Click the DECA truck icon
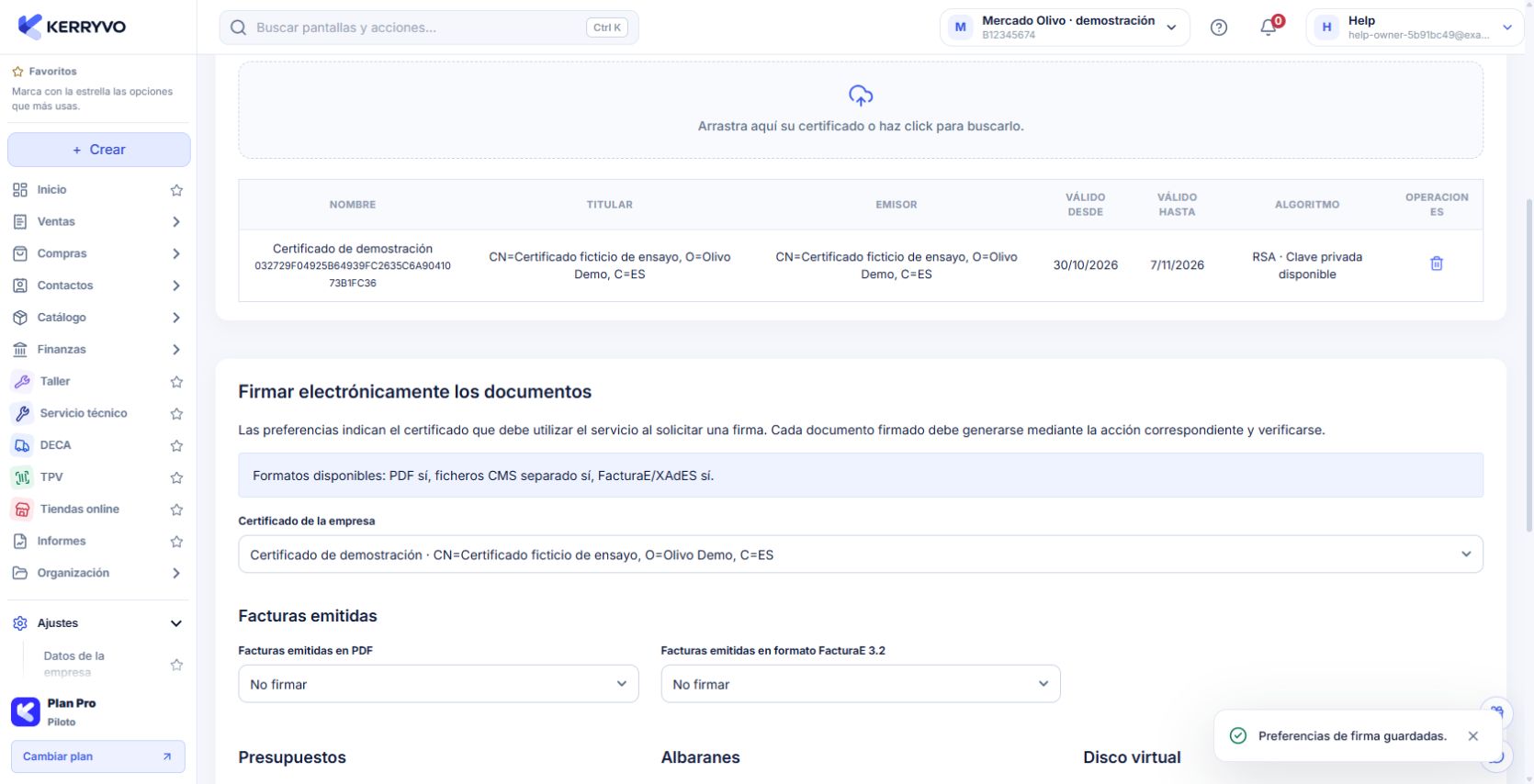Screen dimensions: 1534x784 (22, 445)
